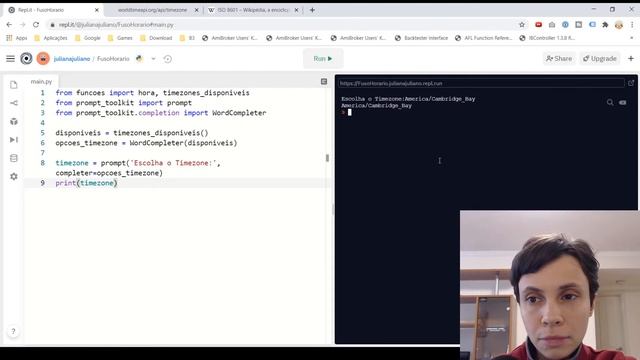640x360 pixels.
Task: Open the Backtester Interface bookmark
Action: [x=421, y=38]
